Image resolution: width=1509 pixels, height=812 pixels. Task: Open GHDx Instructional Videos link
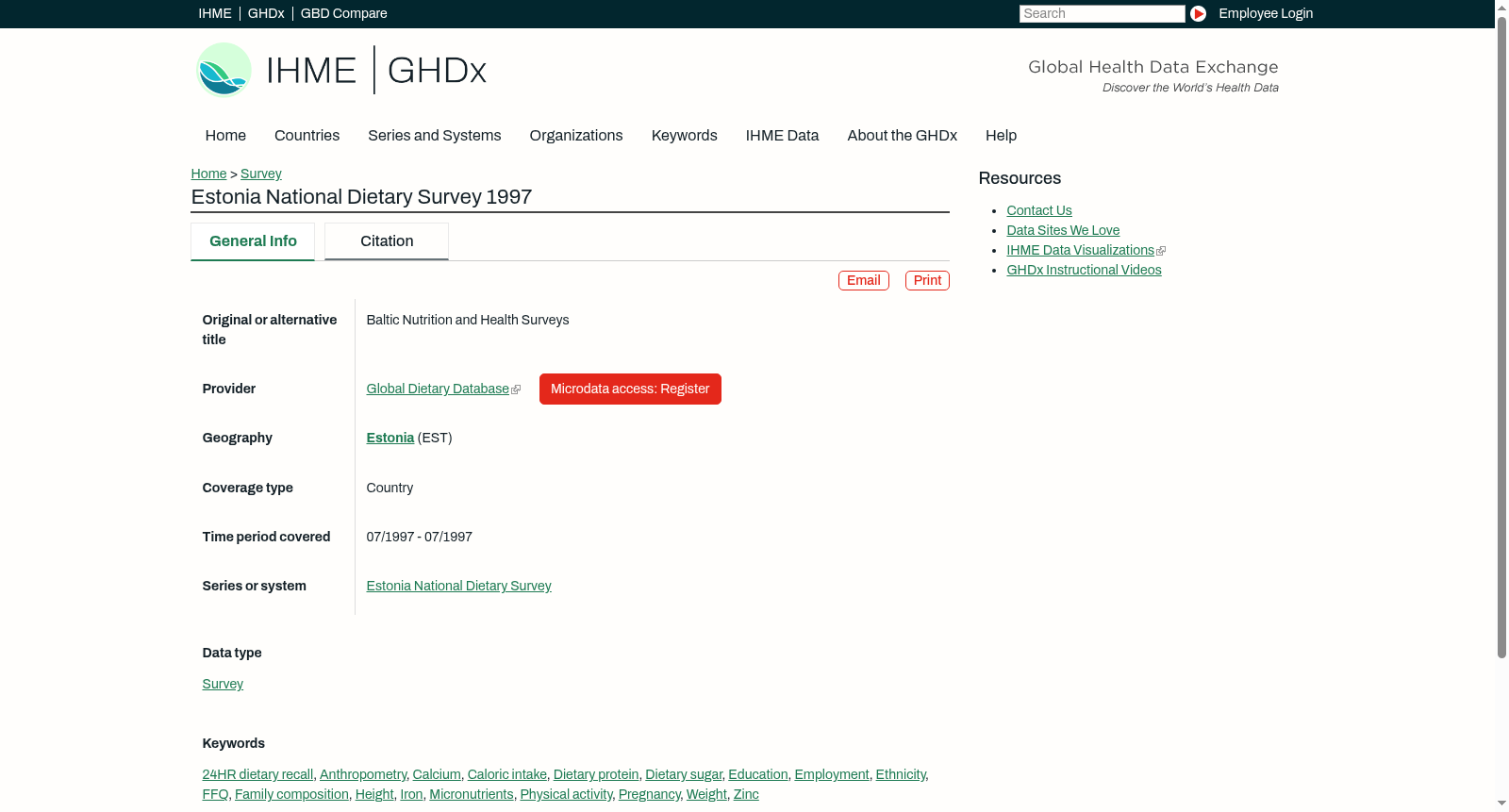pos(1084,271)
